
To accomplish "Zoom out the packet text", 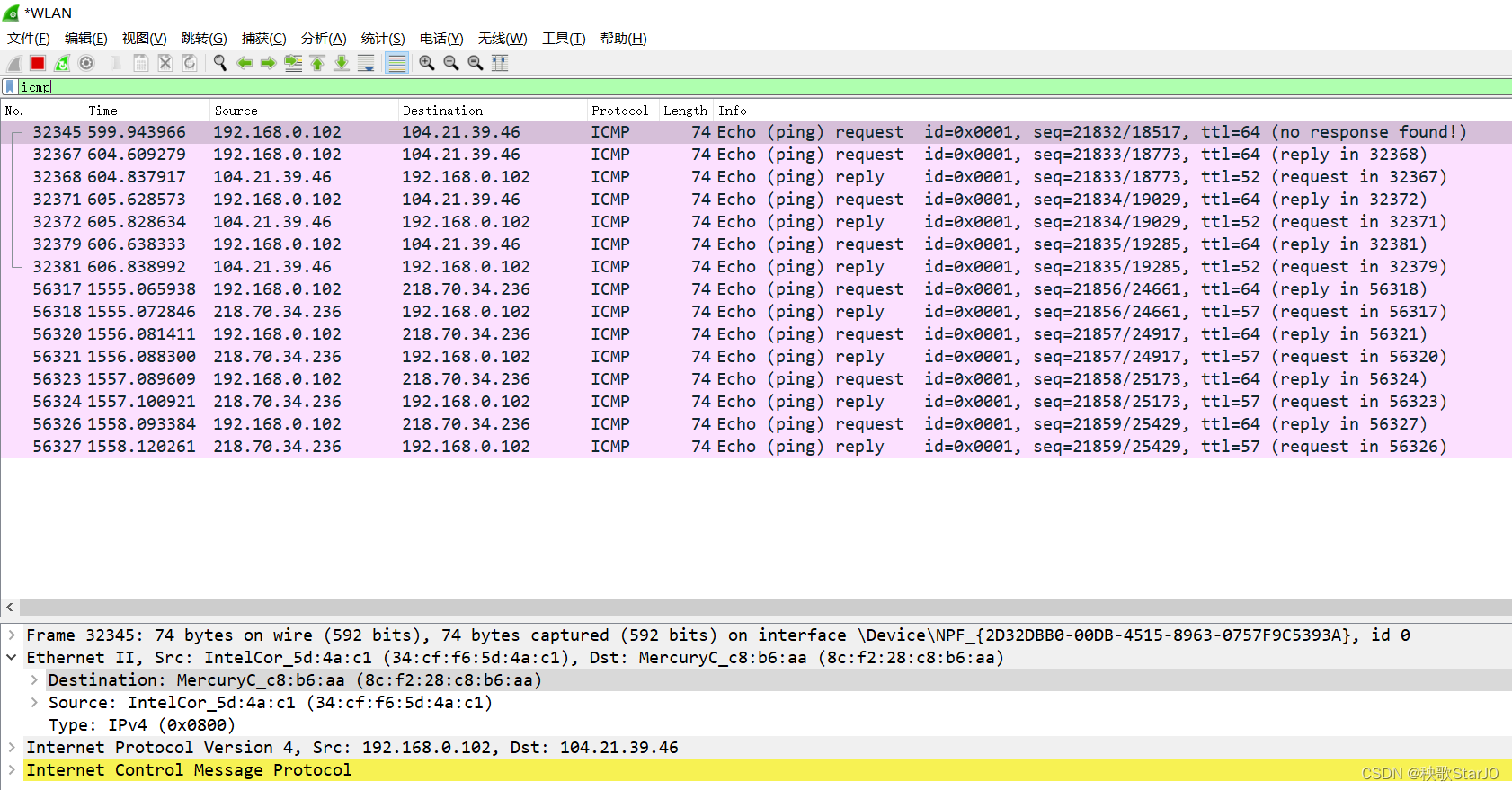I will tap(451, 63).
